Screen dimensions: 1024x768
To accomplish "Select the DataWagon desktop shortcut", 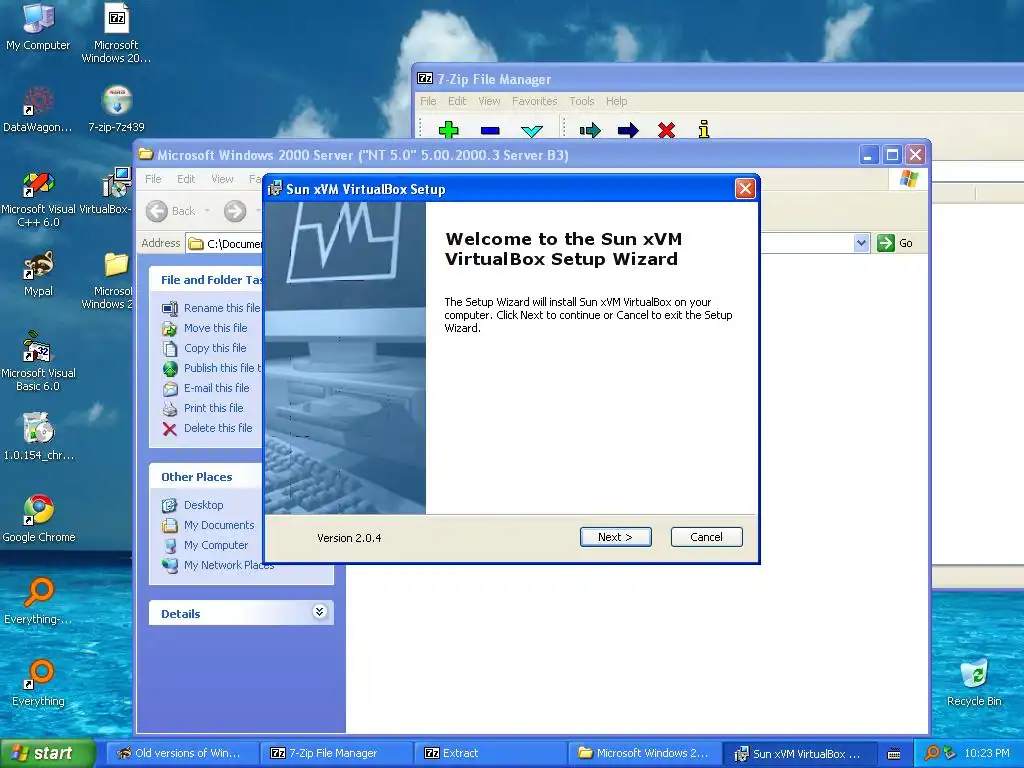I will 38,110.
